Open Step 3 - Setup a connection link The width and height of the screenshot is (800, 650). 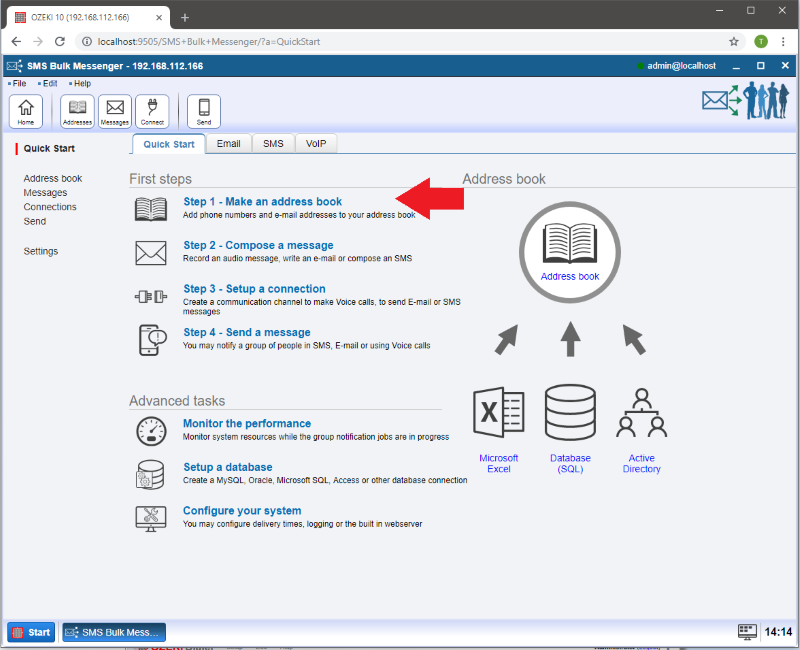tap(254, 289)
